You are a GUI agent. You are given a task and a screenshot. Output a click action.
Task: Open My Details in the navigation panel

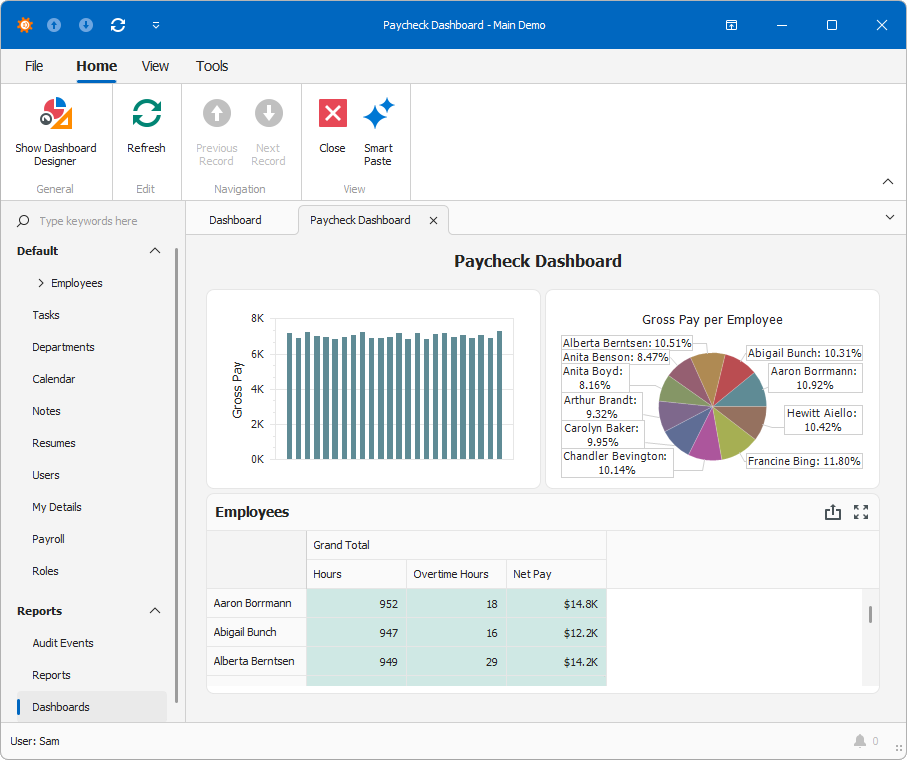[x=57, y=507]
